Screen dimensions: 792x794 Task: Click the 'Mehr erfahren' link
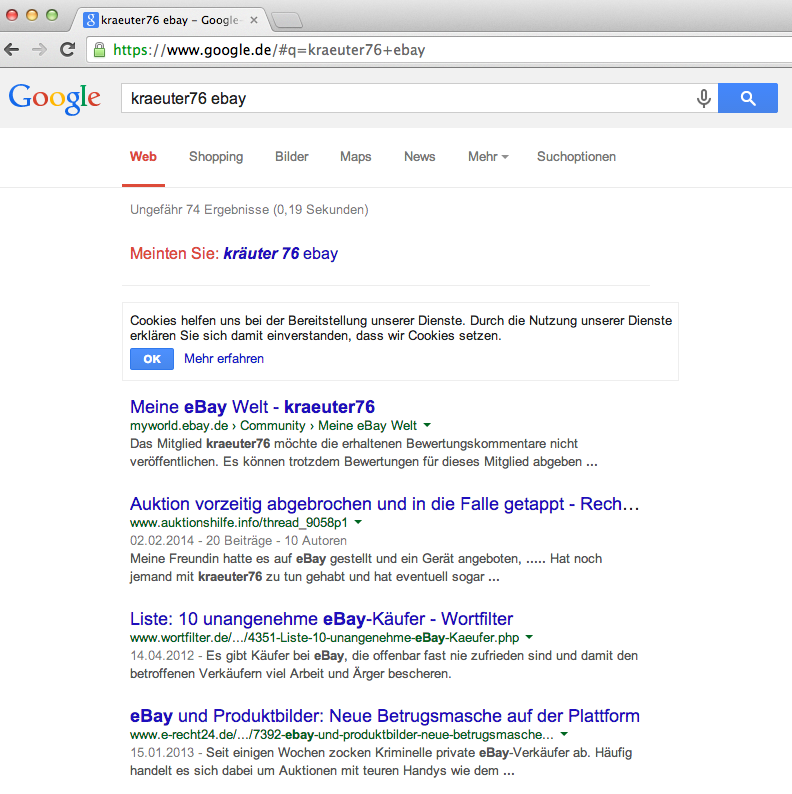coord(224,359)
